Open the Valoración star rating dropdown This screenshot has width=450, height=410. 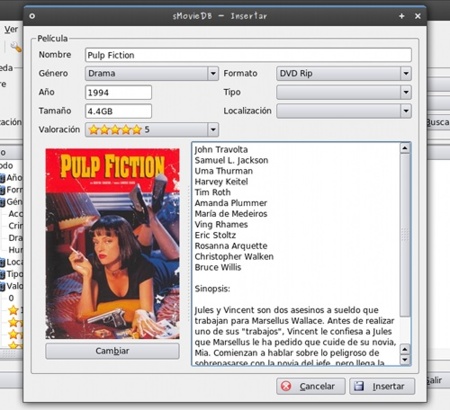(x=152, y=130)
